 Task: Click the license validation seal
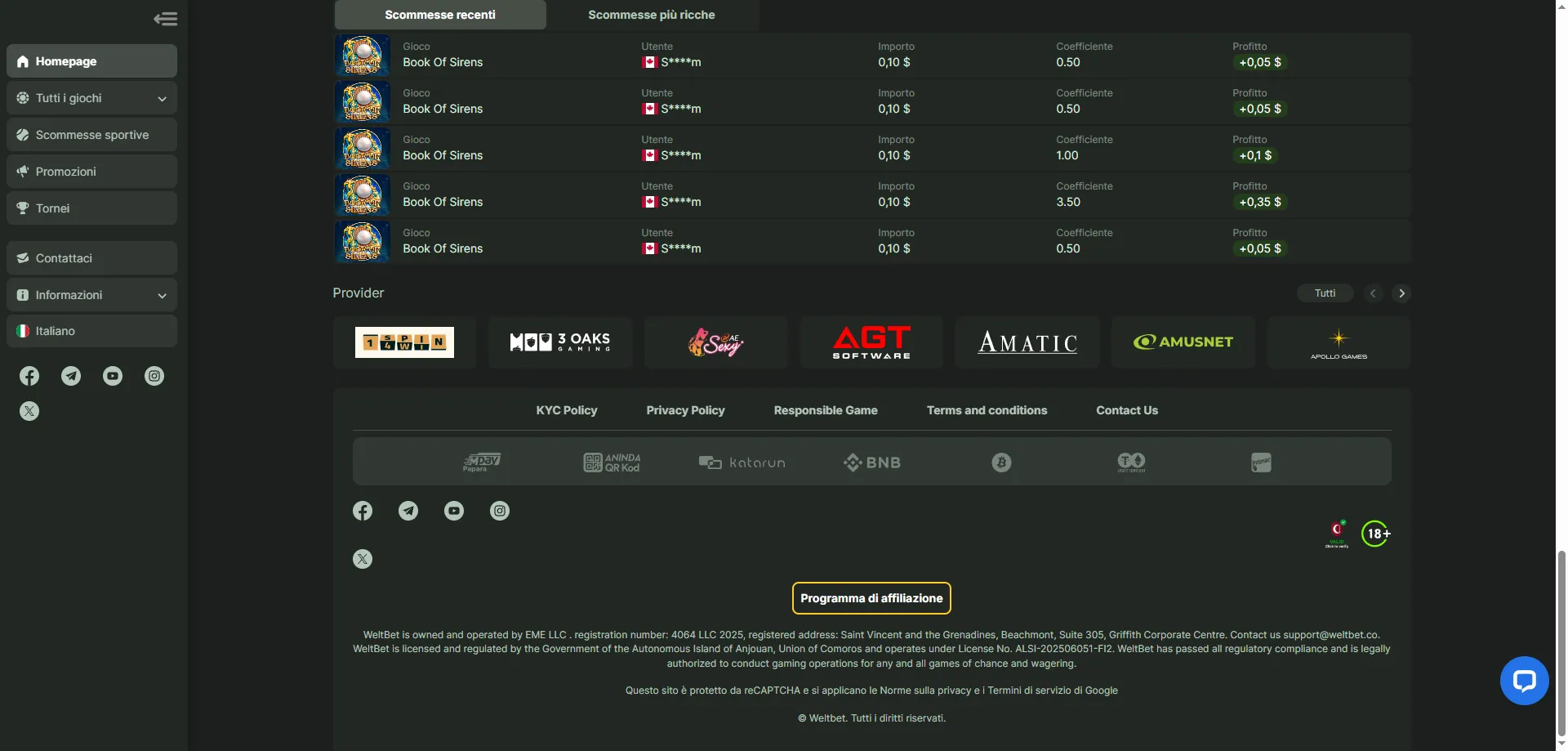[1337, 534]
